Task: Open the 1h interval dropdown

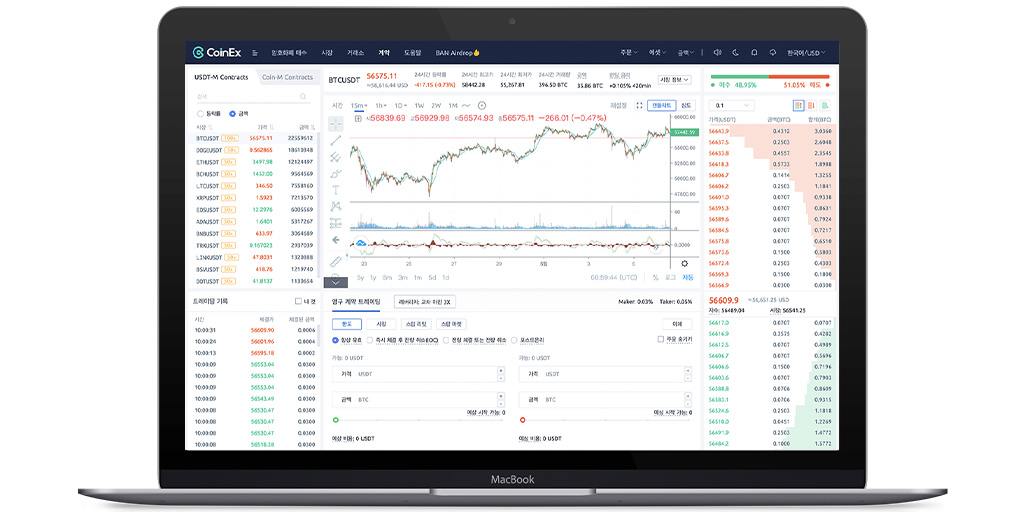Action: 381,105
